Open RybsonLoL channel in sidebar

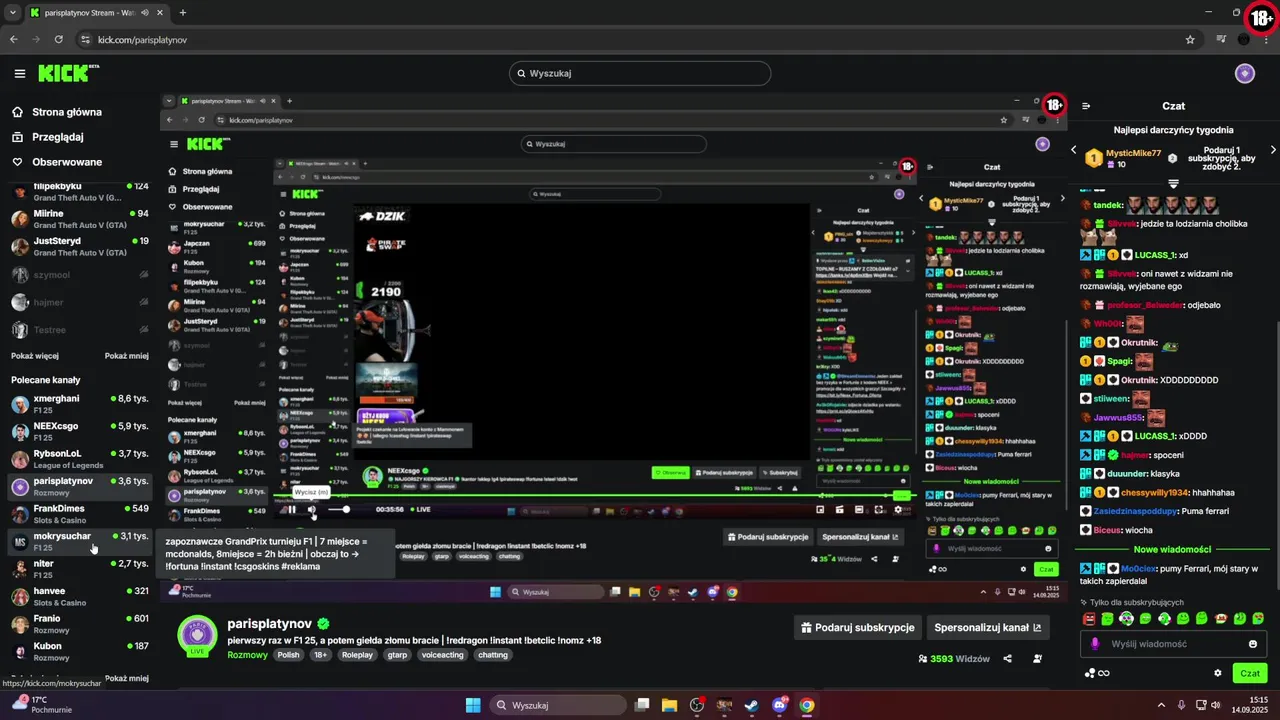coord(79,458)
